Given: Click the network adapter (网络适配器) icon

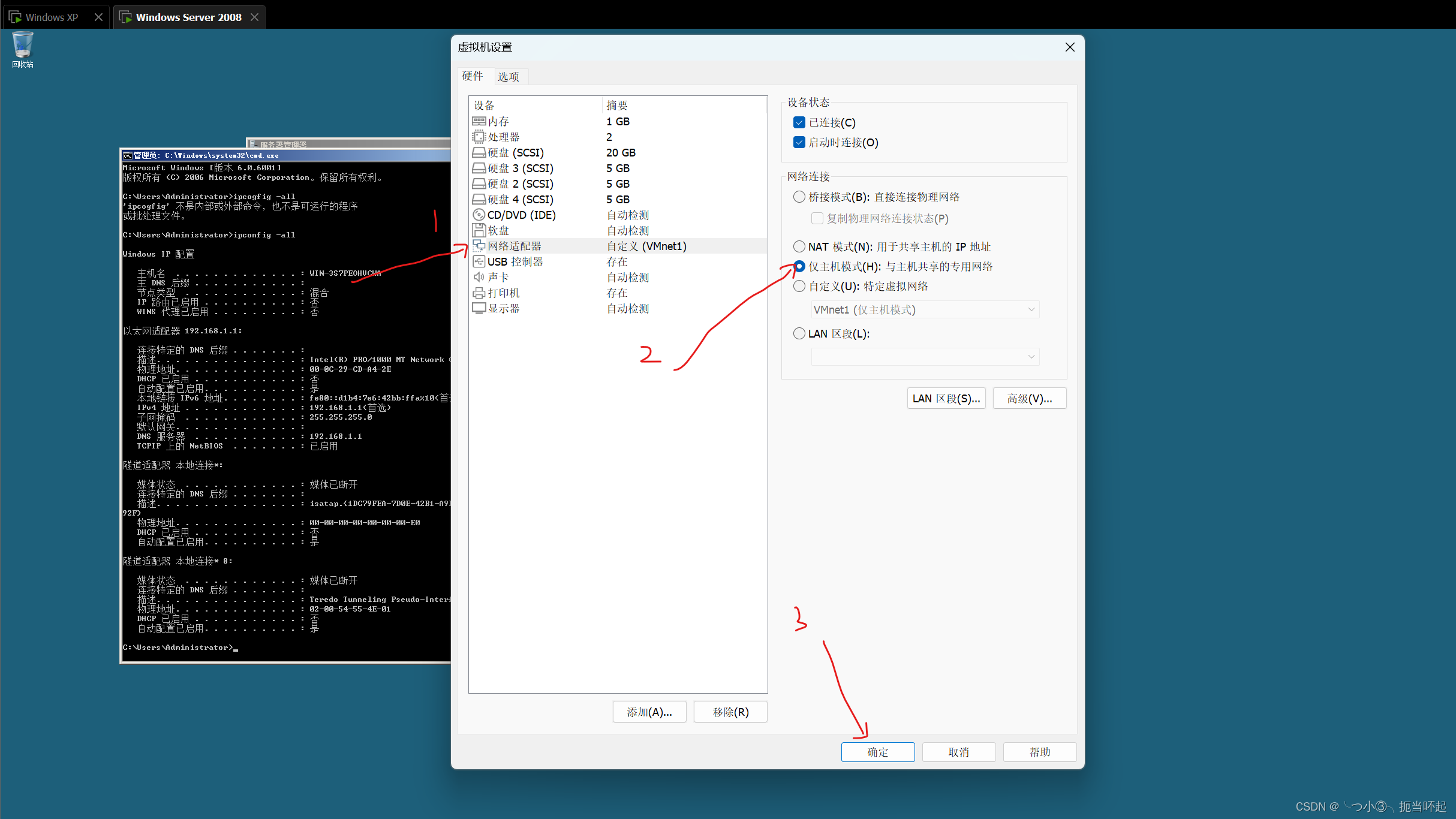Looking at the screenshot, I should pyautogui.click(x=479, y=246).
